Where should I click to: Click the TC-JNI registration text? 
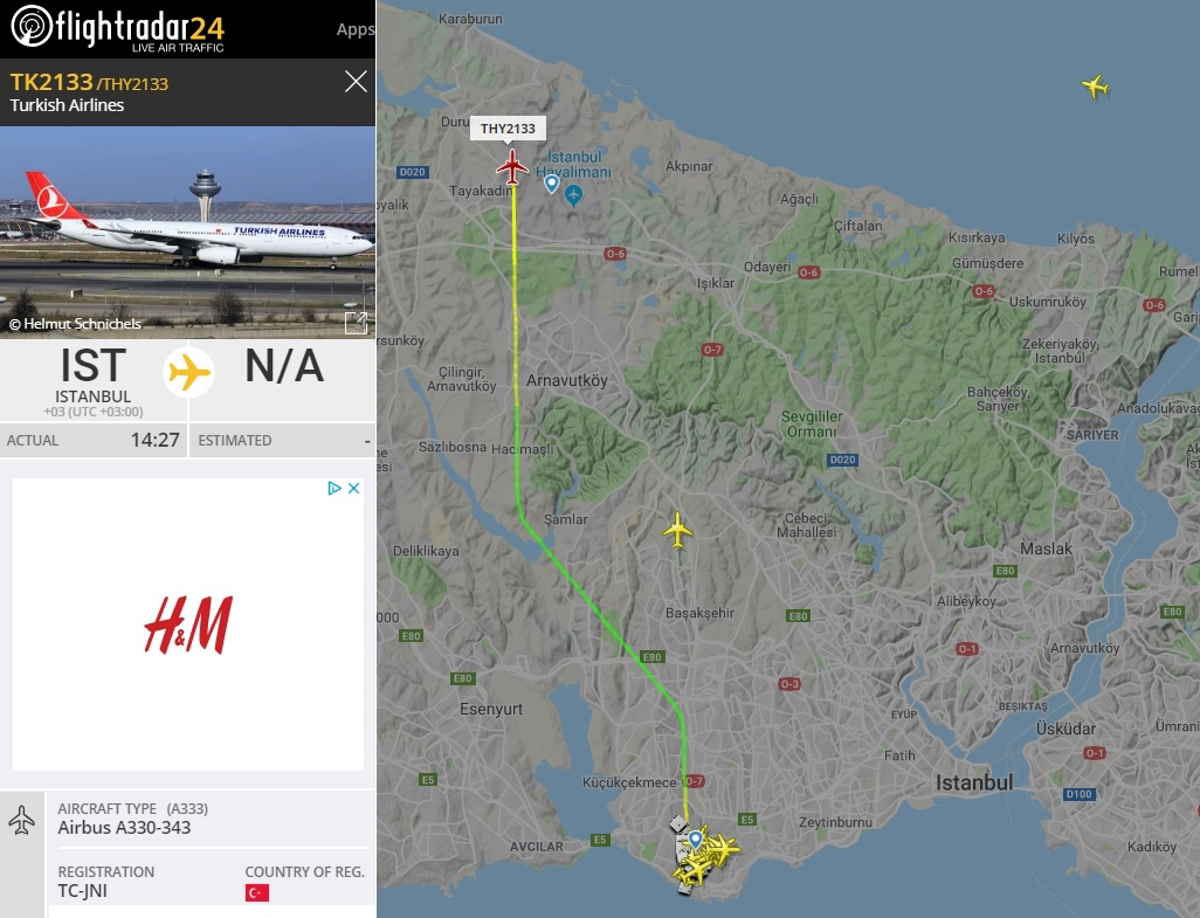tap(83, 891)
